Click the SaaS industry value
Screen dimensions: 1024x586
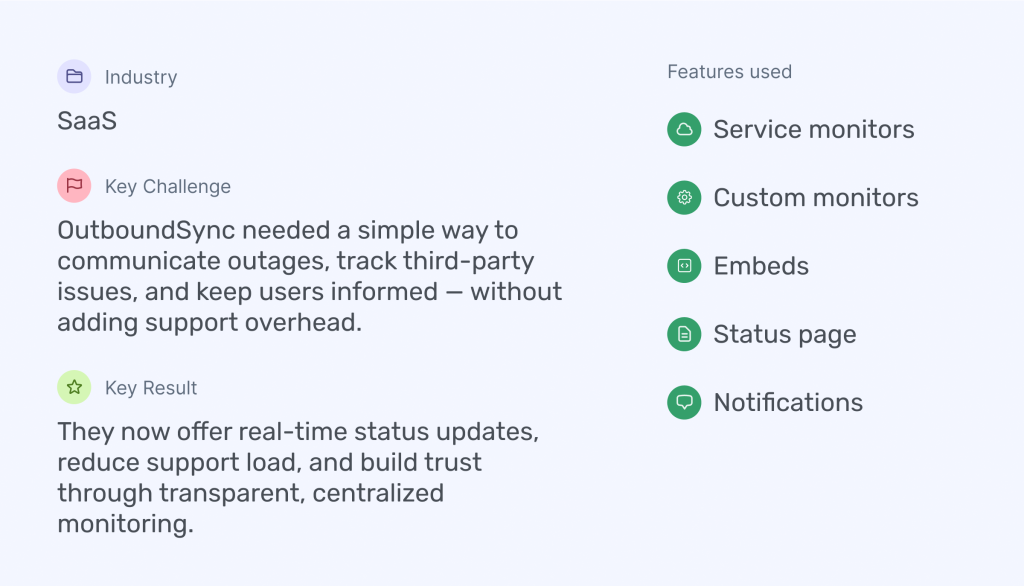[x=87, y=121]
